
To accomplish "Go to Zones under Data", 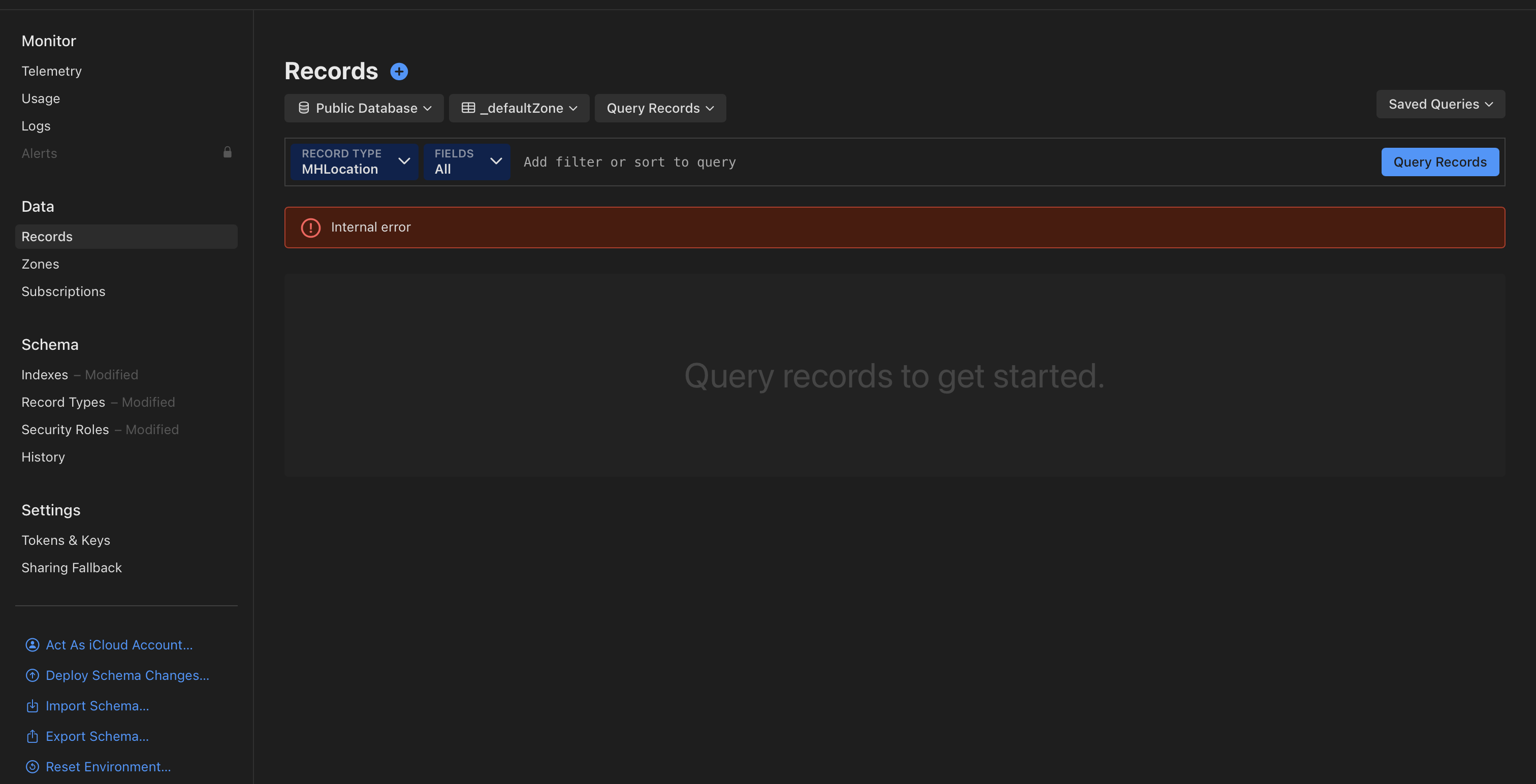I will click(x=40, y=264).
